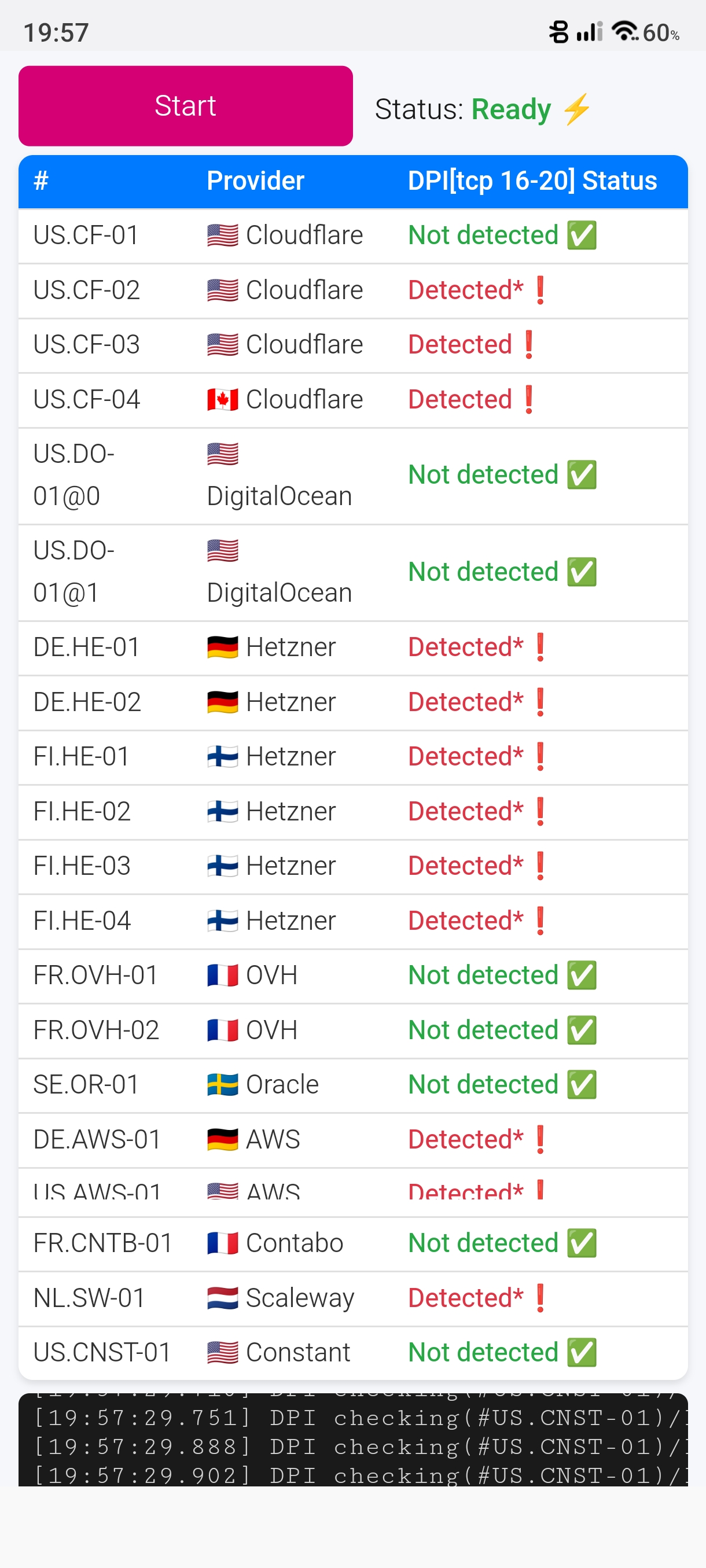
Task: Tap the green checkmark for US.CF-01
Action: [x=582, y=235]
